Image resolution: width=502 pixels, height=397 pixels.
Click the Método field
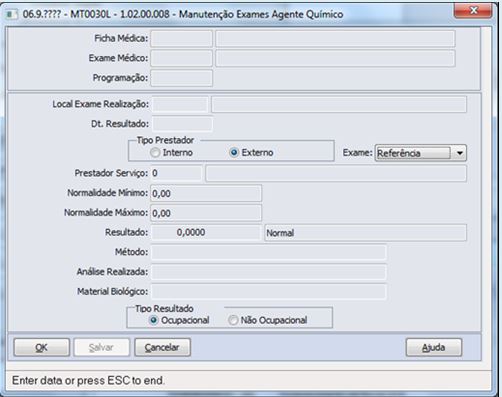click(x=269, y=252)
